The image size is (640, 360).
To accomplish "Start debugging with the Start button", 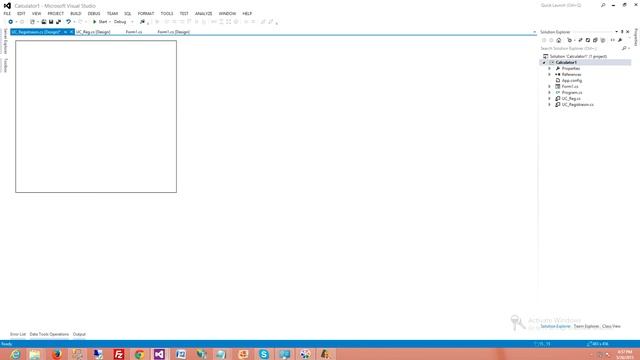I will (x=100, y=22).
